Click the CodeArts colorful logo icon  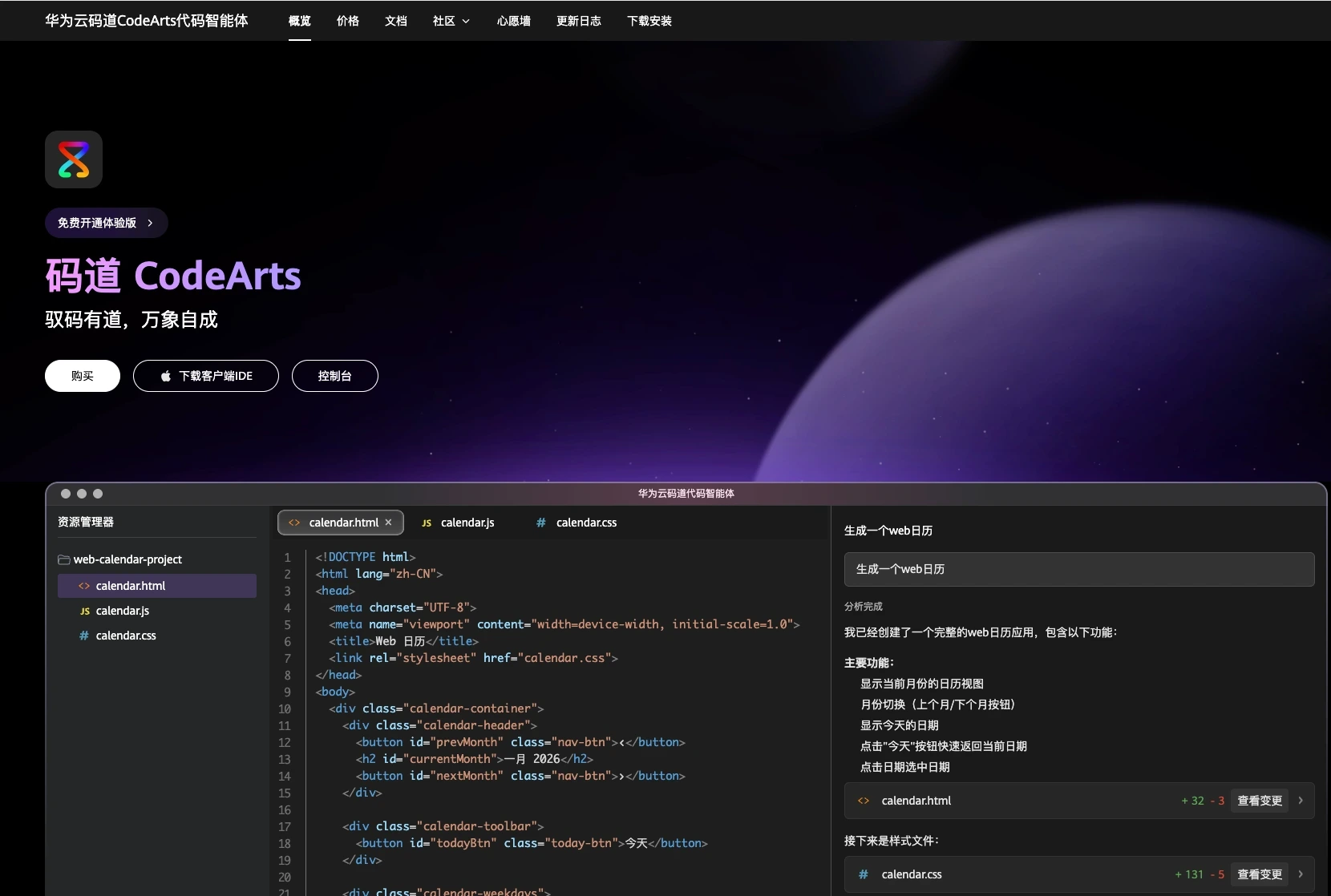click(x=74, y=159)
